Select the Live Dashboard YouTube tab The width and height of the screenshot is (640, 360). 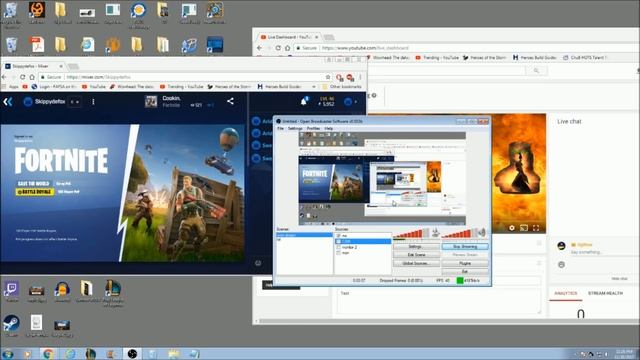pyautogui.click(x=288, y=37)
